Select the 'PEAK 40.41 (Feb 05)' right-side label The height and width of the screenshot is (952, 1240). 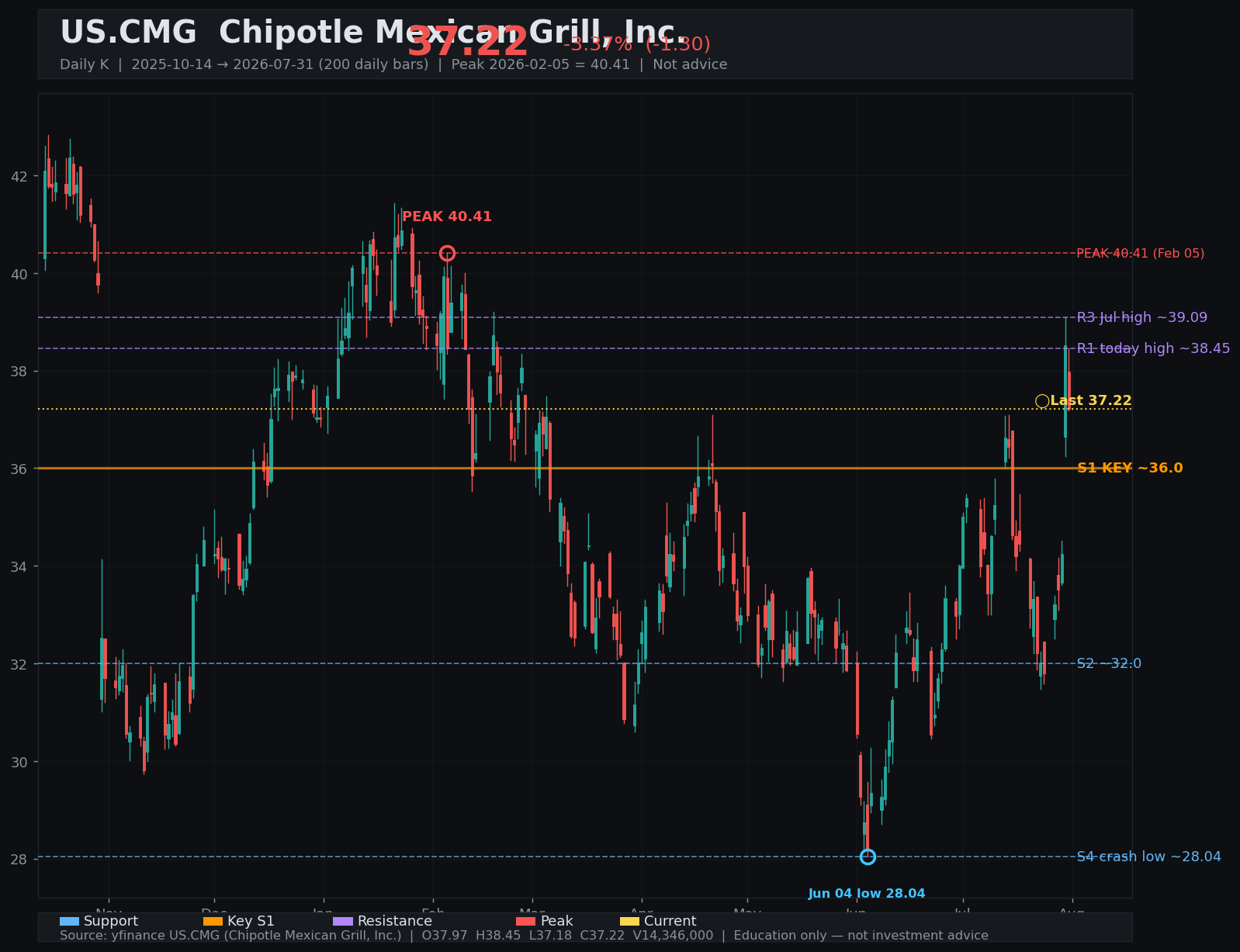(1141, 253)
